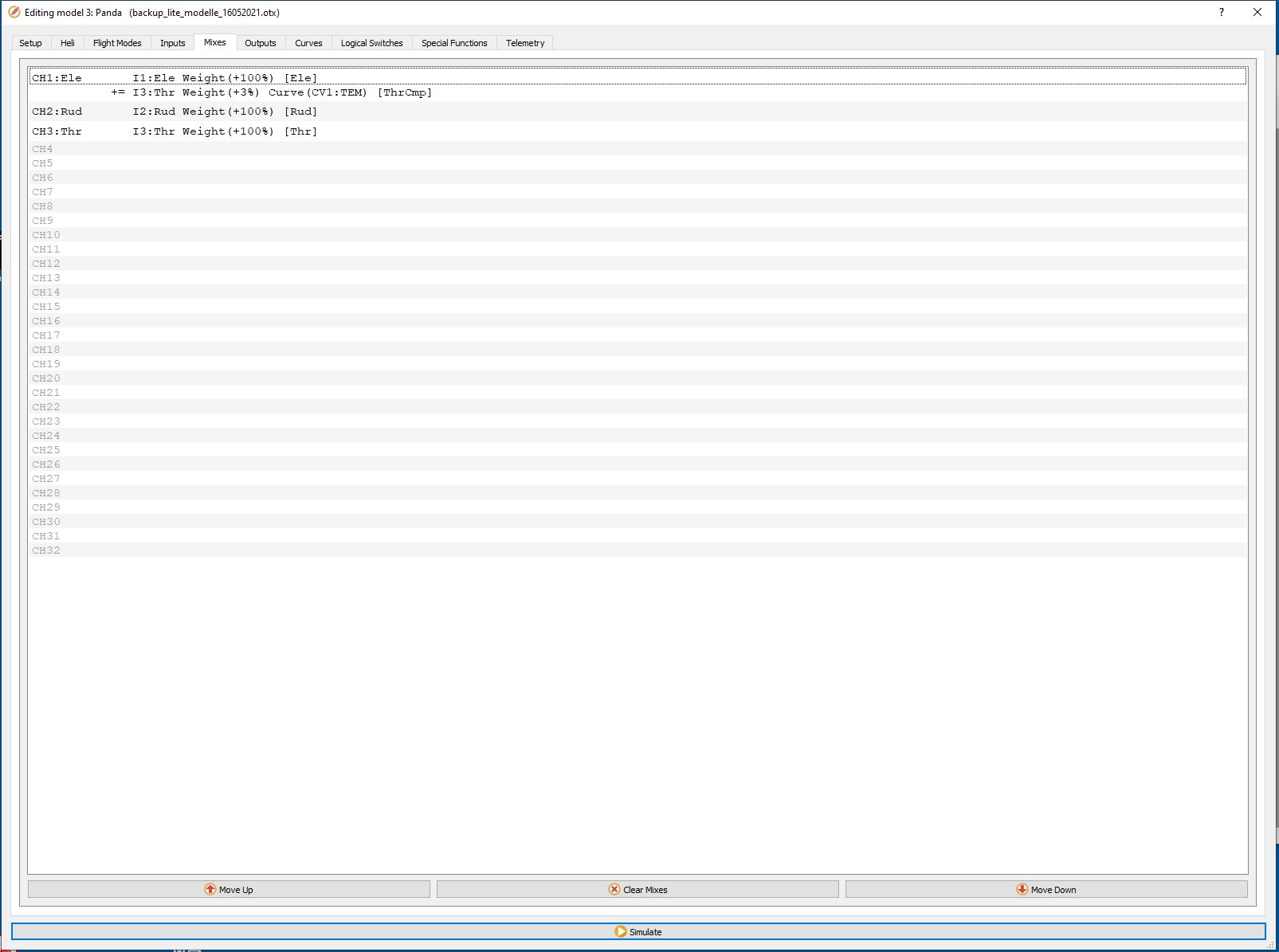Select the empty CH9 row
The width and height of the screenshot is (1279, 952).
[x=638, y=221]
